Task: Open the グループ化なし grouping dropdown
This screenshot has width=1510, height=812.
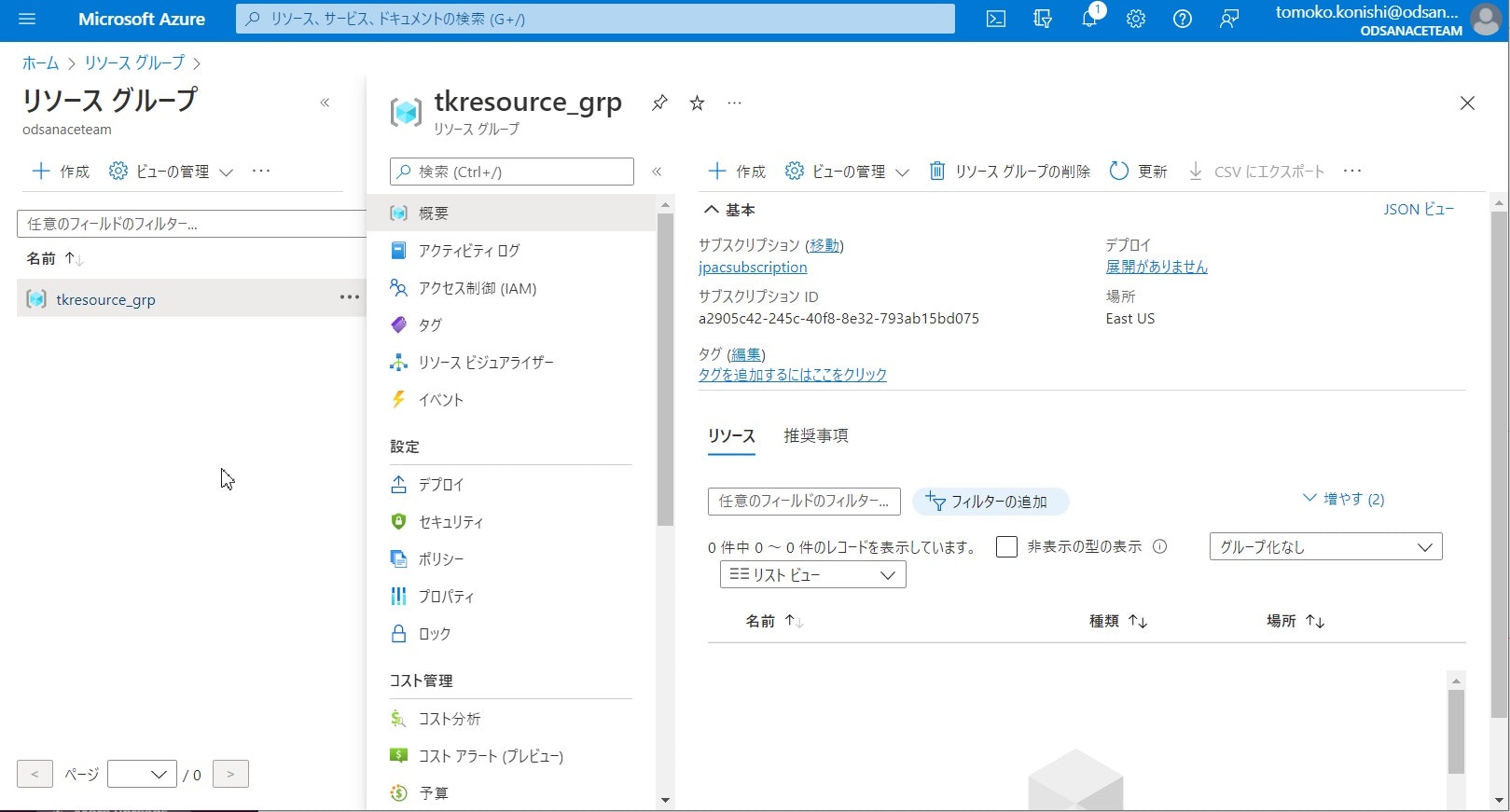Action: [1325, 546]
